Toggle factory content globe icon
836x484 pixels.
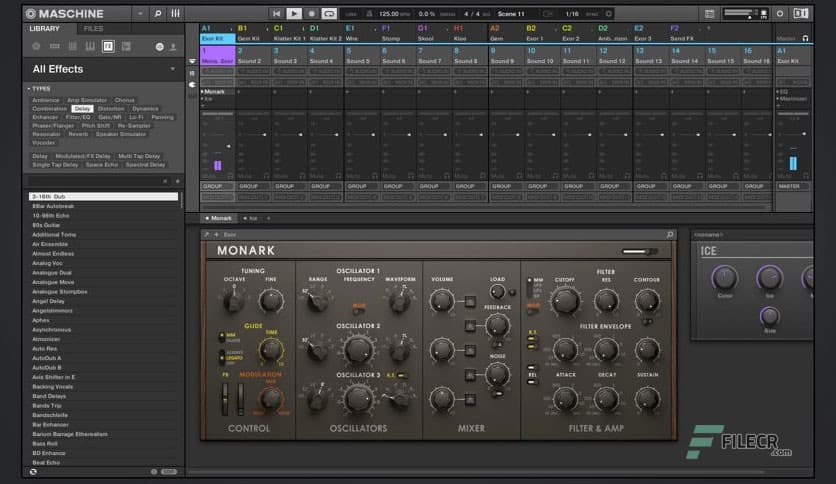pyautogui.click(x=159, y=47)
